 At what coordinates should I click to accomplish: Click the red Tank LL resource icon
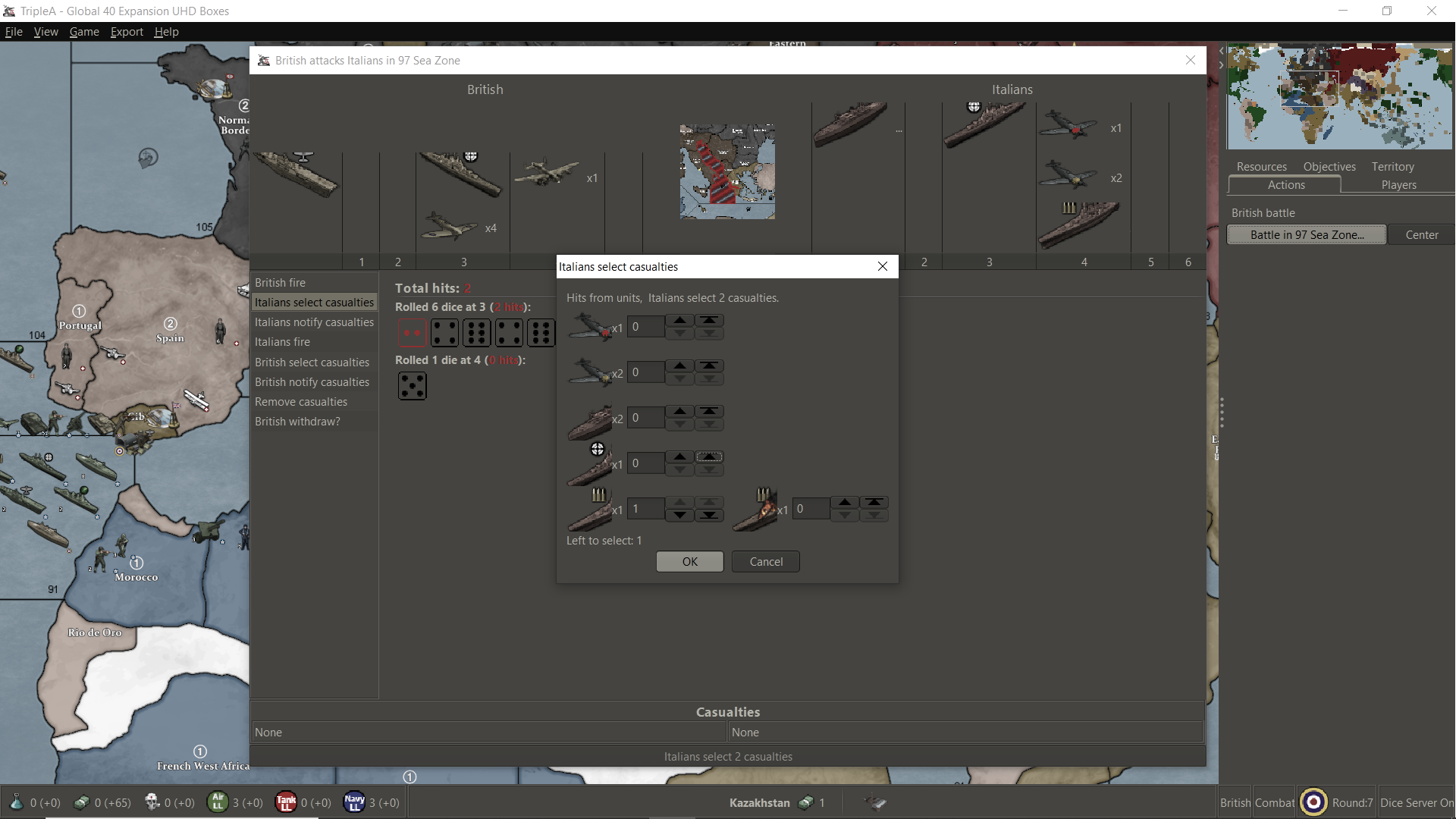coord(286,802)
